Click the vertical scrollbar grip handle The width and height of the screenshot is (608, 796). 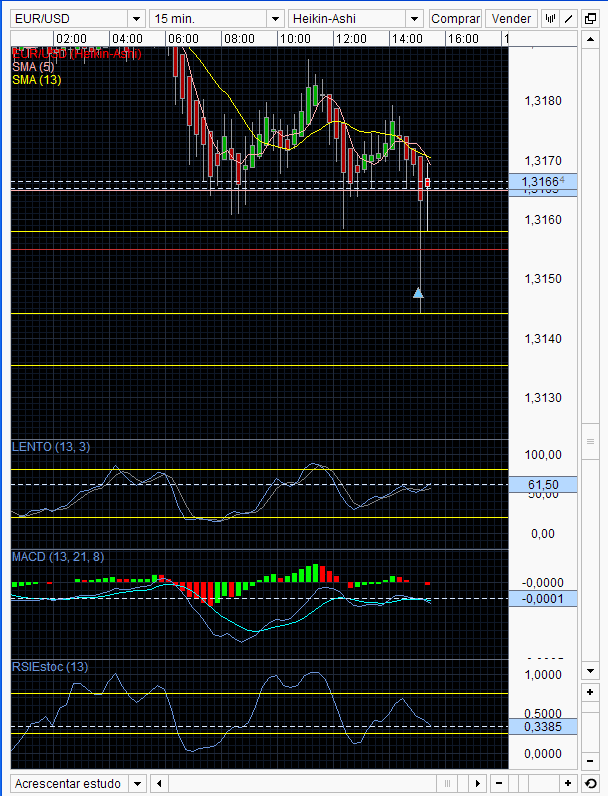point(590,441)
